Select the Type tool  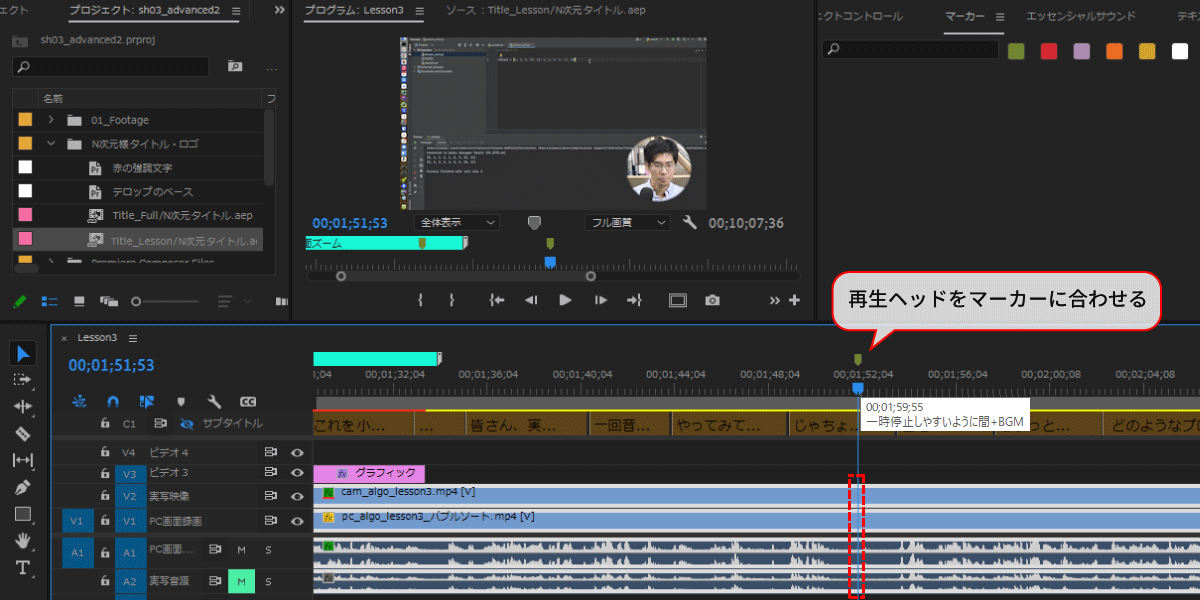point(24,568)
